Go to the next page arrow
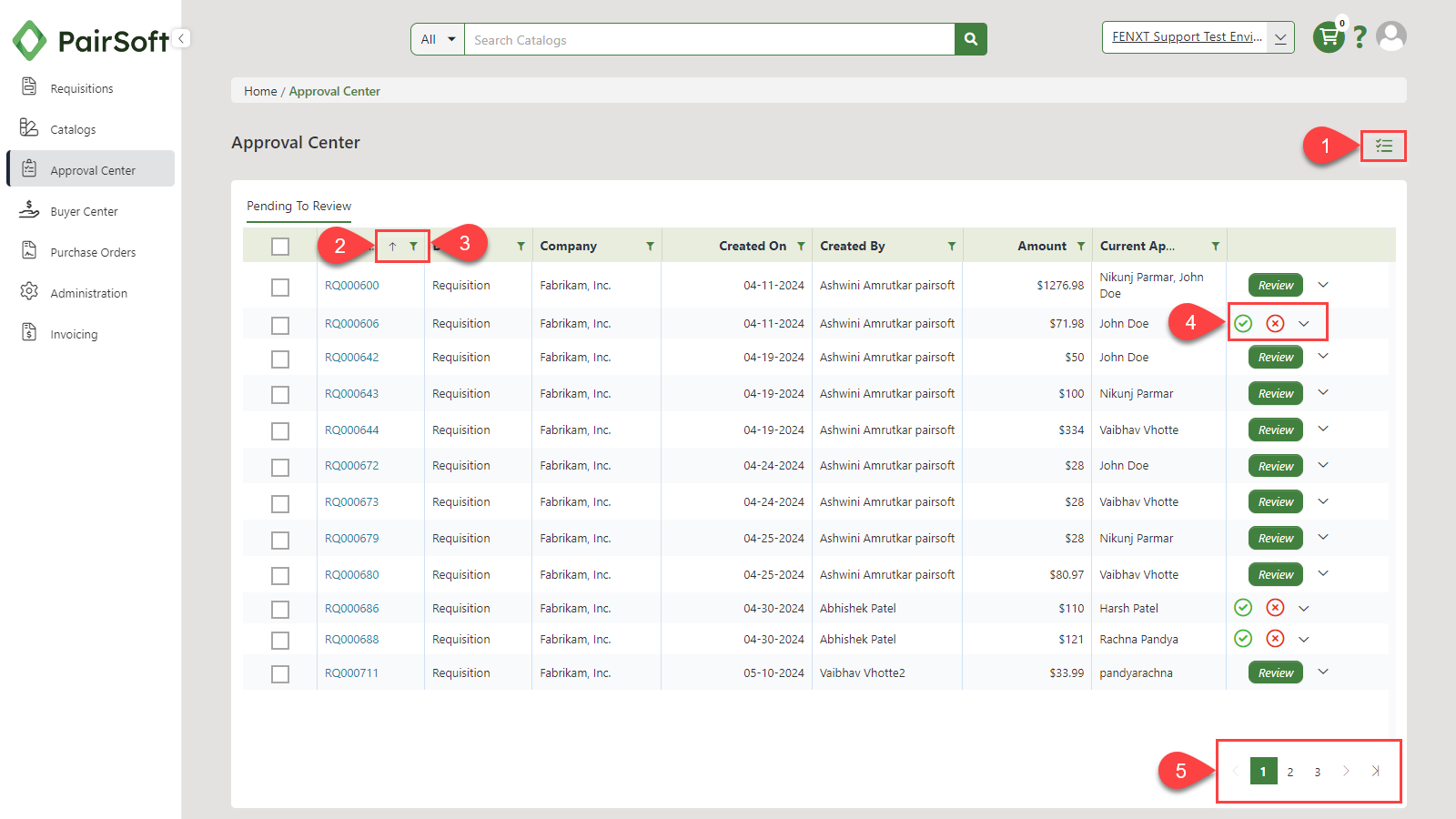Screen dimensions: 1456x819 (1346, 771)
